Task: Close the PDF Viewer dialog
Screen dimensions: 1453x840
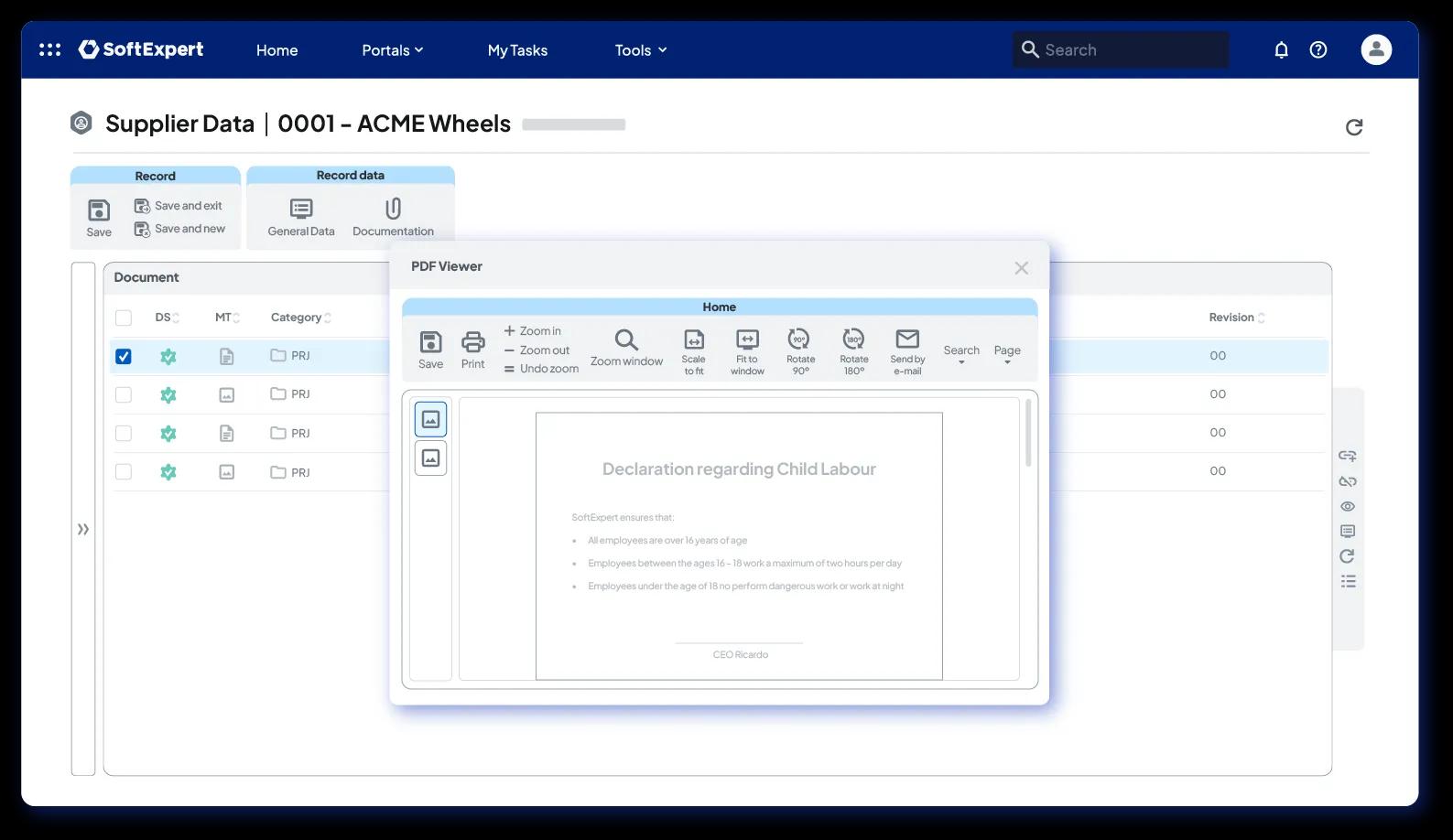Action: [1021, 268]
